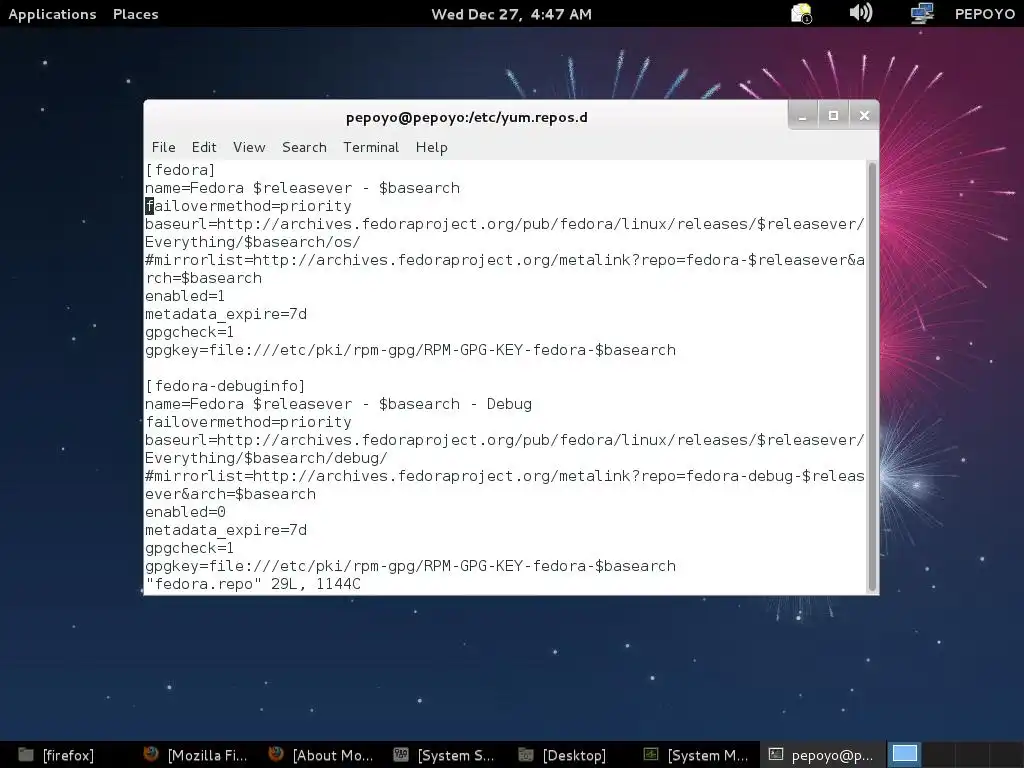Switch to the [About Mo... taskbar window
The width and height of the screenshot is (1024, 768).
click(x=321, y=755)
